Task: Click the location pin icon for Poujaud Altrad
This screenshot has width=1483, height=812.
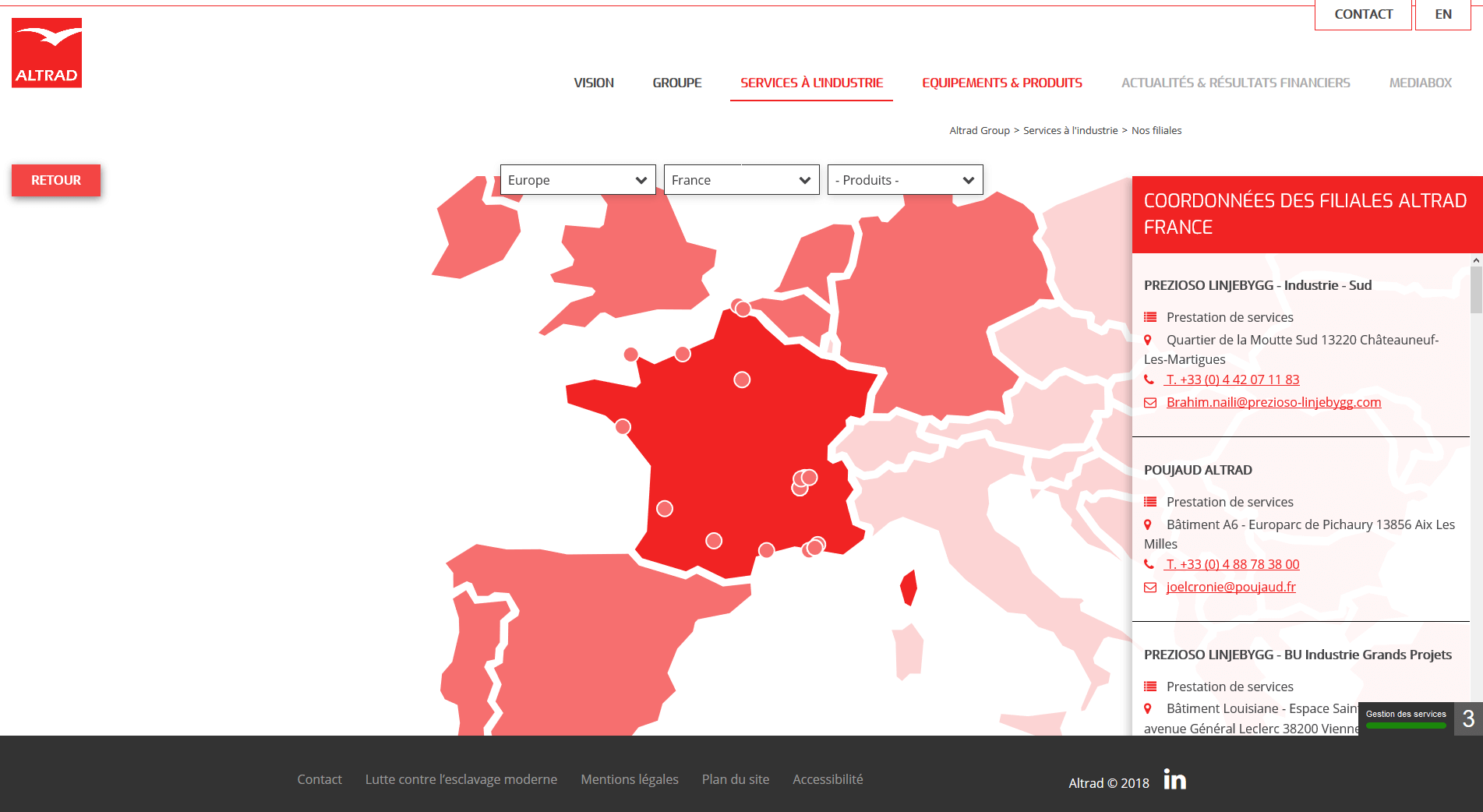Action: click(1148, 524)
